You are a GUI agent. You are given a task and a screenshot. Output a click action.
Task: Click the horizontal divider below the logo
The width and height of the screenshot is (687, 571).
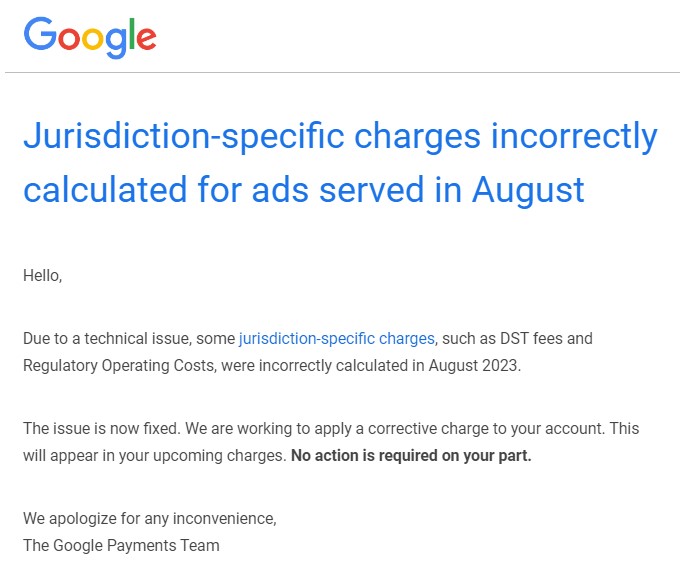click(x=343, y=73)
